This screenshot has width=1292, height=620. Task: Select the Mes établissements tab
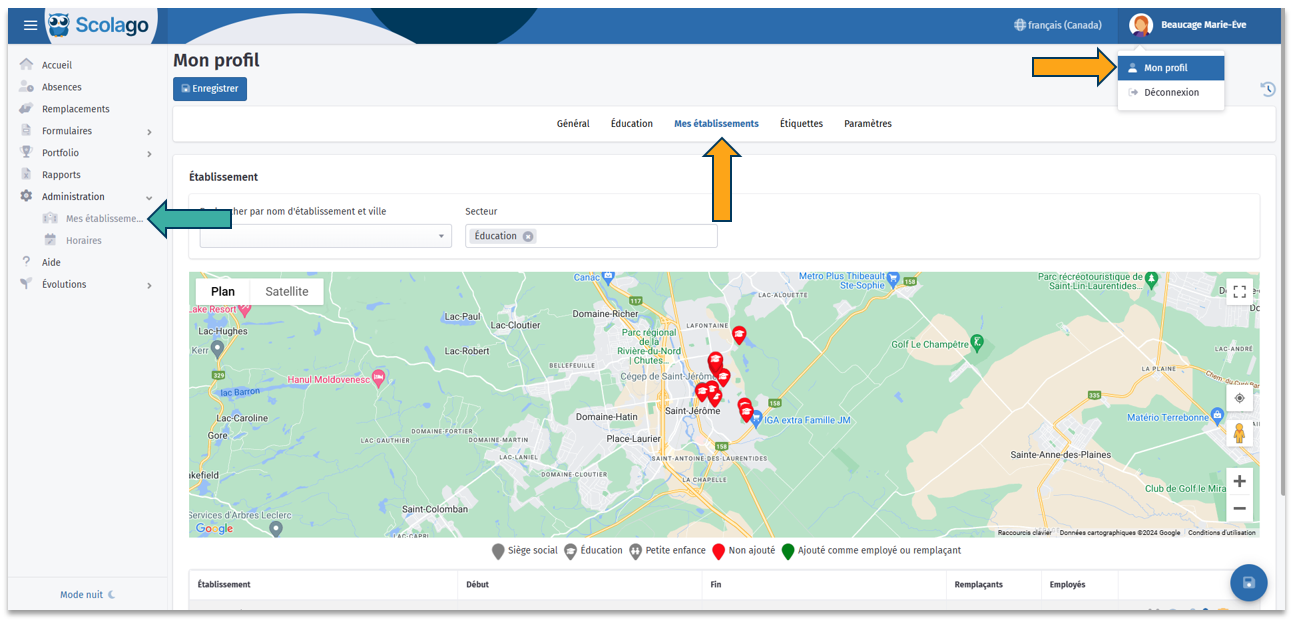(x=716, y=124)
